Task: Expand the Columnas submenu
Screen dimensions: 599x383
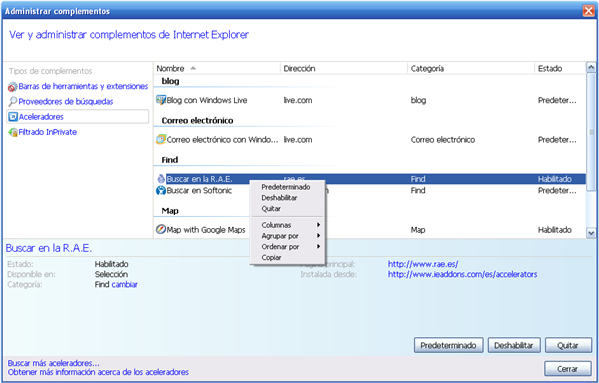Action: coord(287,225)
